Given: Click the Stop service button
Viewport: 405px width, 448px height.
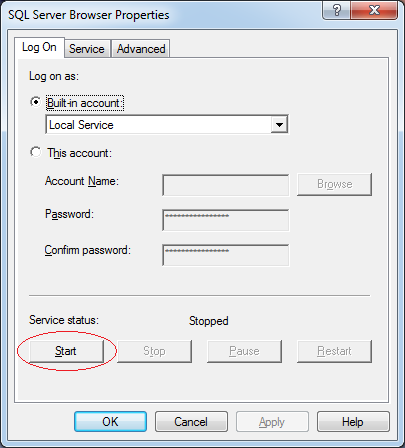Looking at the screenshot, I should point(154,351).
